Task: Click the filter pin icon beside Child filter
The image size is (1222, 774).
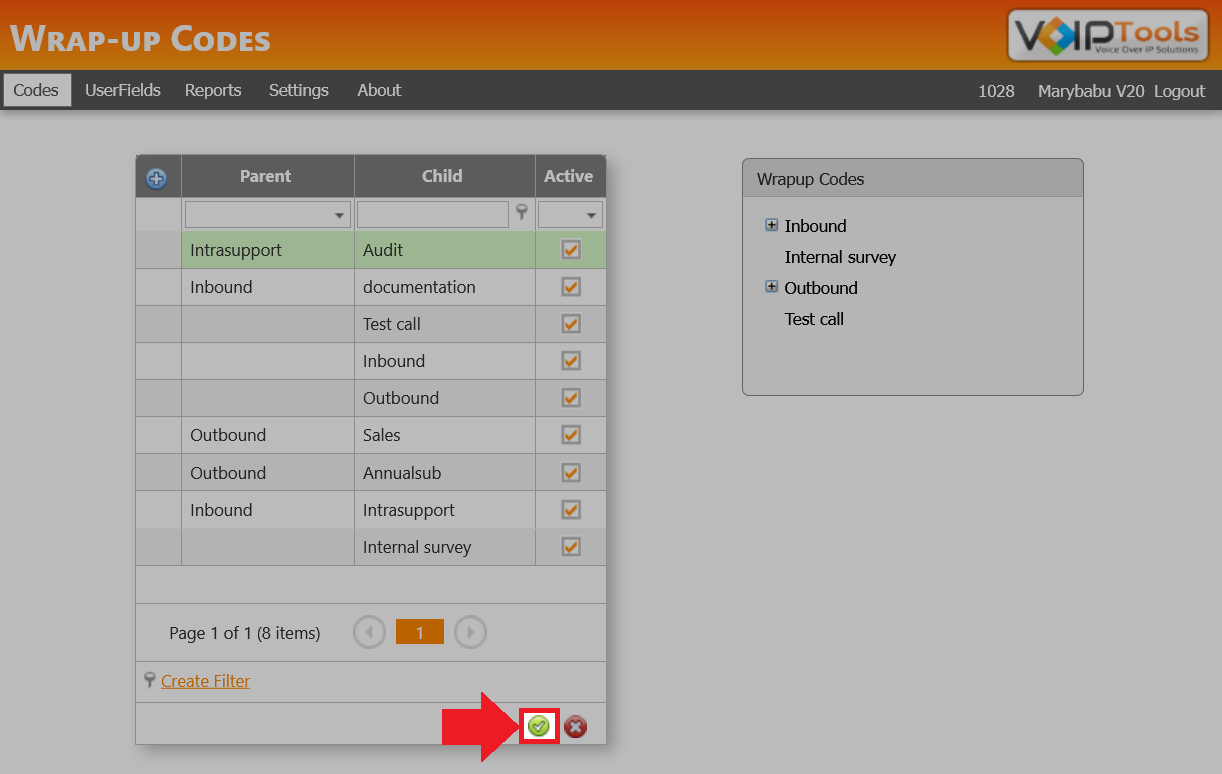Action: click(x=521, y=213)
